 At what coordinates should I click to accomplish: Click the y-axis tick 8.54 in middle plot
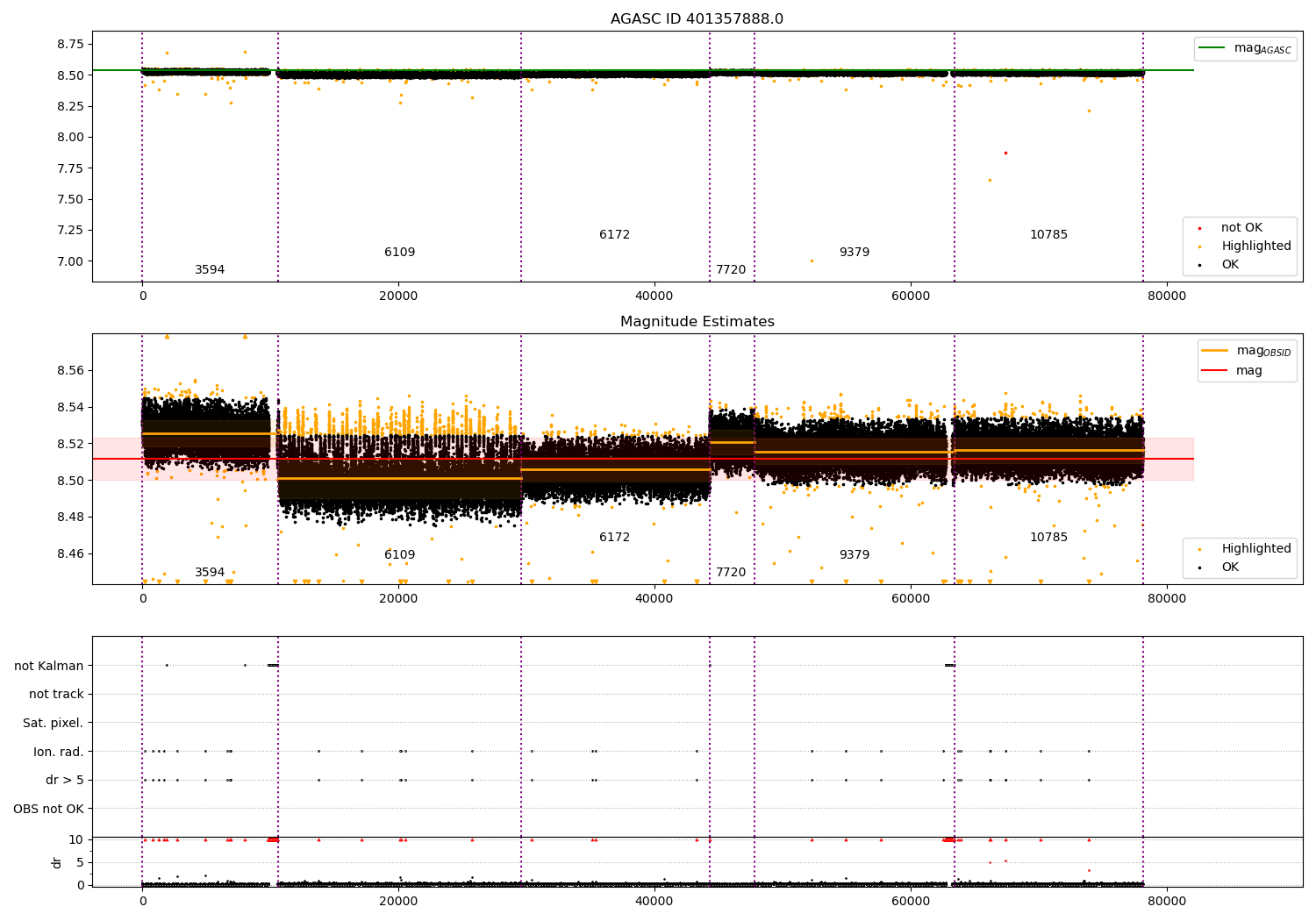pyautogui.click(x=69, y=407)
